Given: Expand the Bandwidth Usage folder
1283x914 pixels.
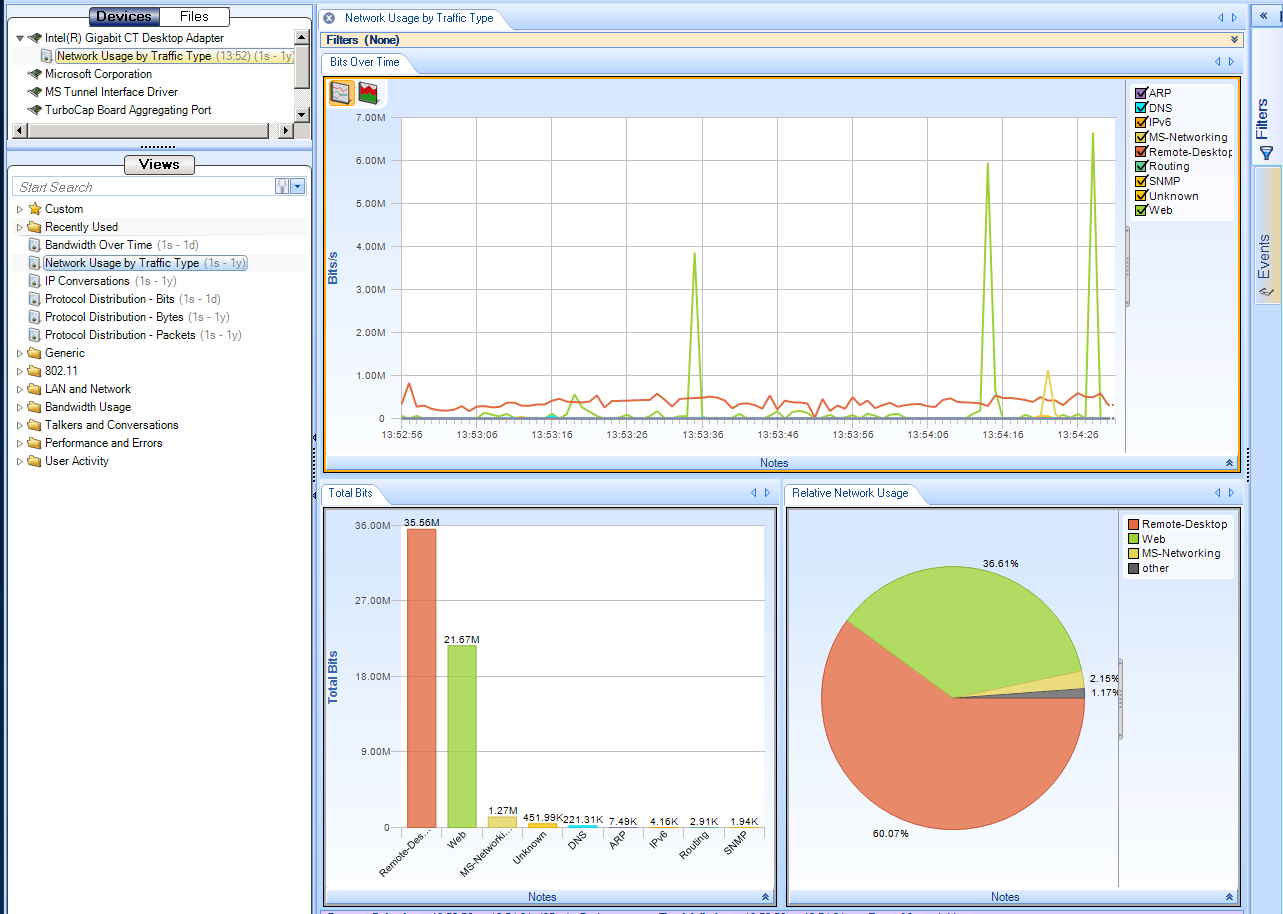Looking at the screenshot, I should (x=20, y=407).
